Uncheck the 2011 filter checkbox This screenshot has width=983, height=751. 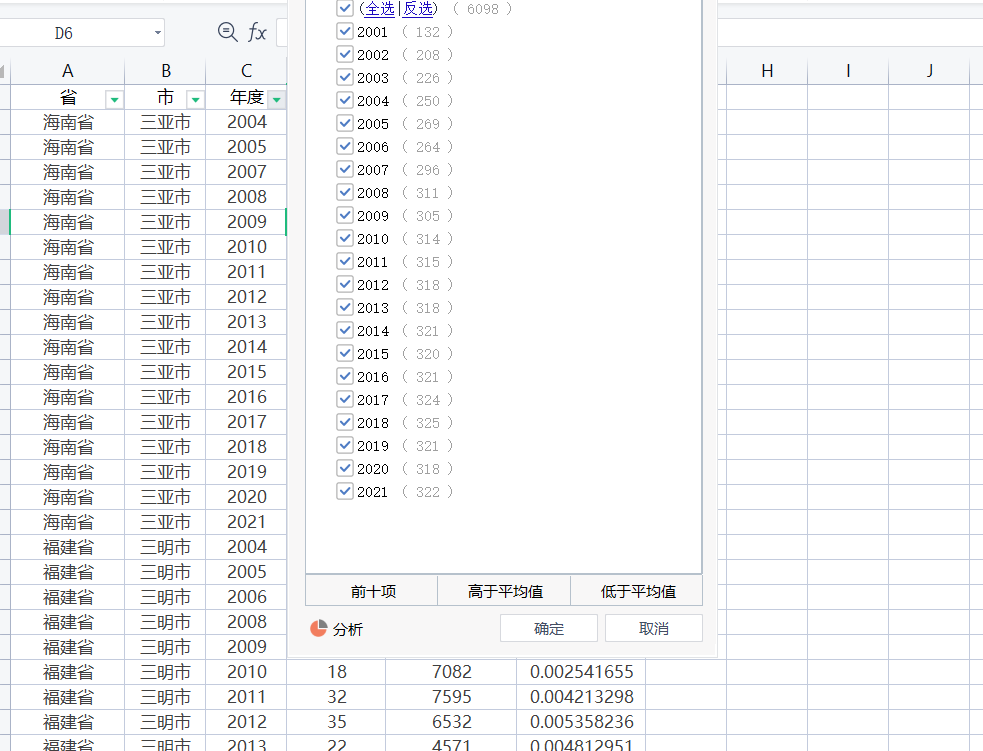point(345,261)
